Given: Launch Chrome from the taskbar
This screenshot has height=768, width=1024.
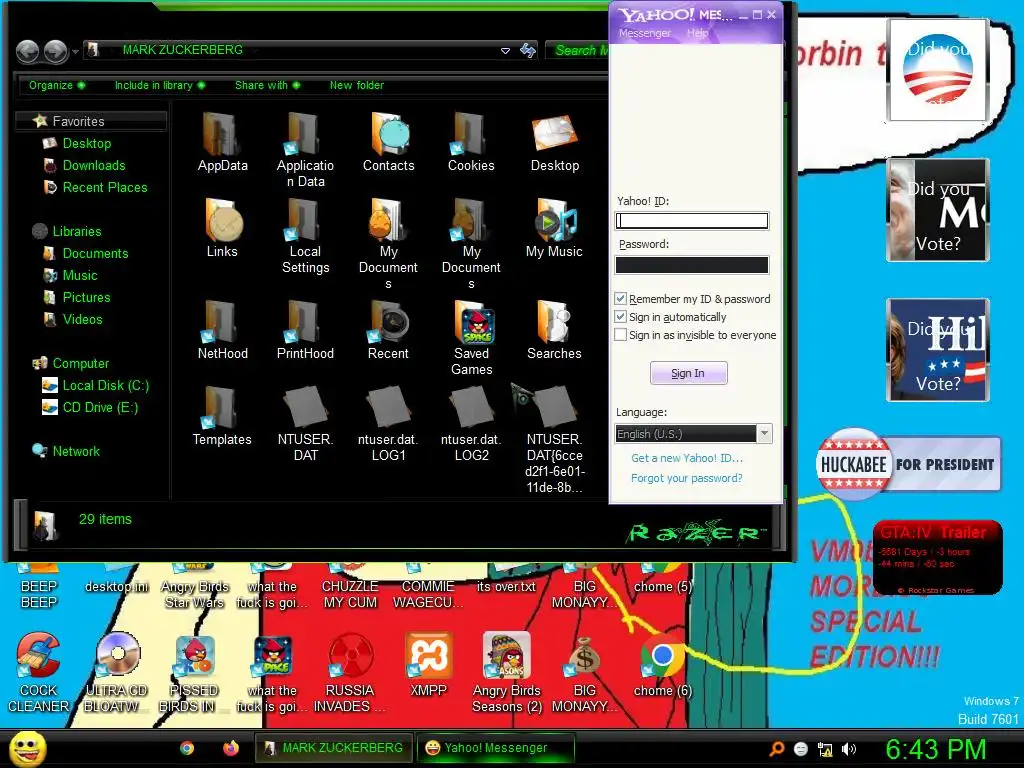Looking at the screenshot, I should point(187,748).
